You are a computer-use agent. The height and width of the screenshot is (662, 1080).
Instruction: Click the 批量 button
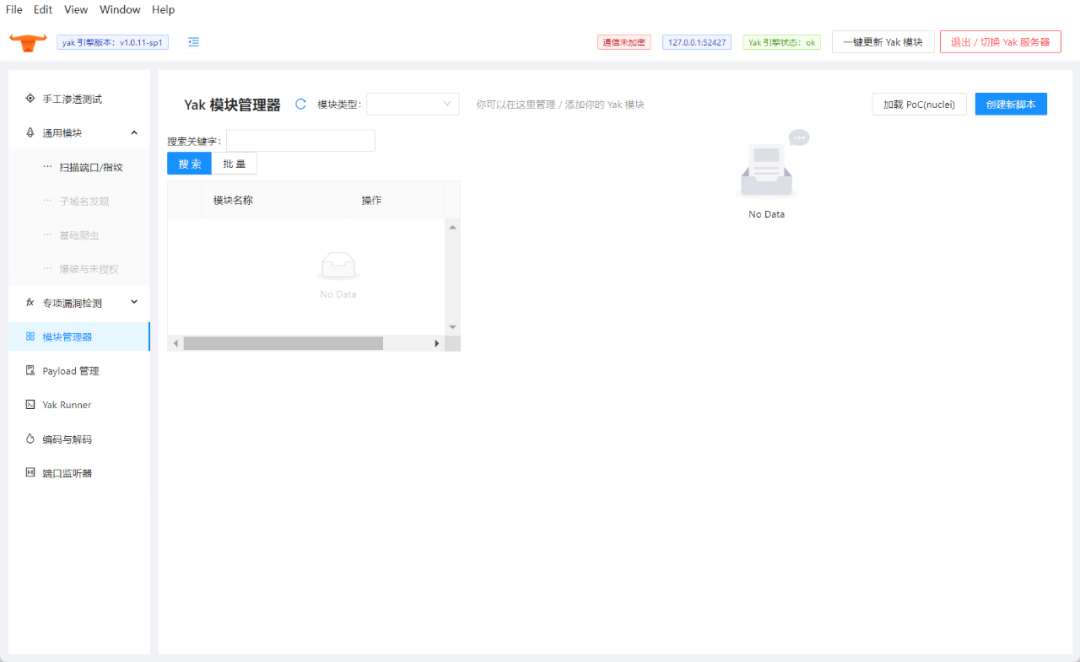(234, 163)
